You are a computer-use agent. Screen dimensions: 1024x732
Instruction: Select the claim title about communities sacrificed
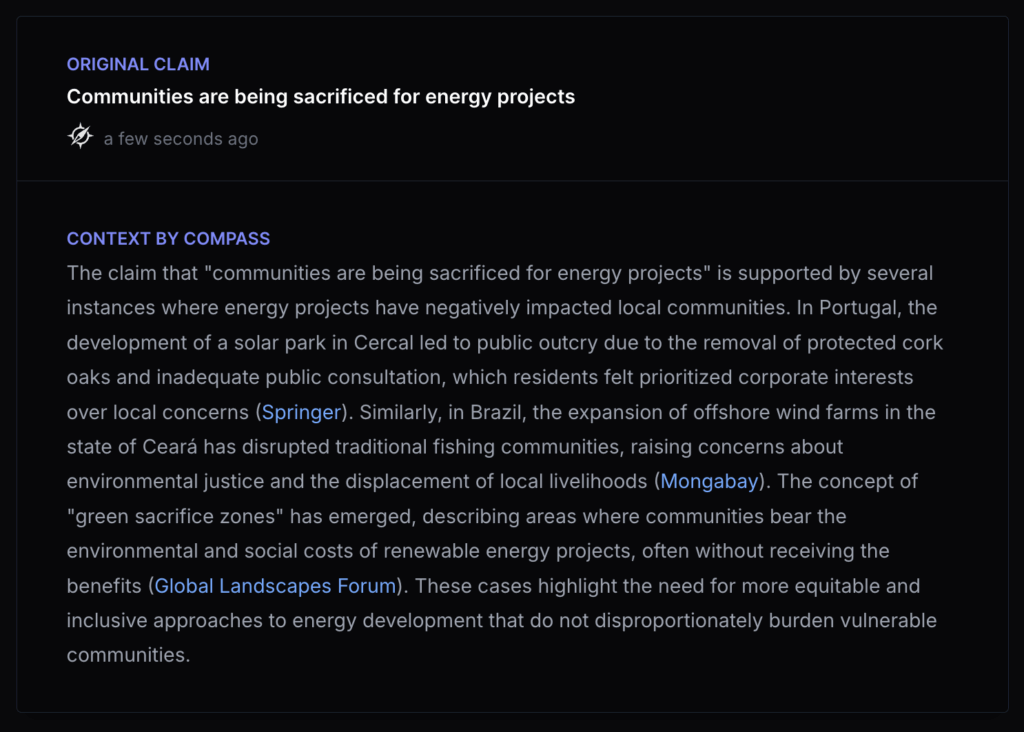[320, 97]
